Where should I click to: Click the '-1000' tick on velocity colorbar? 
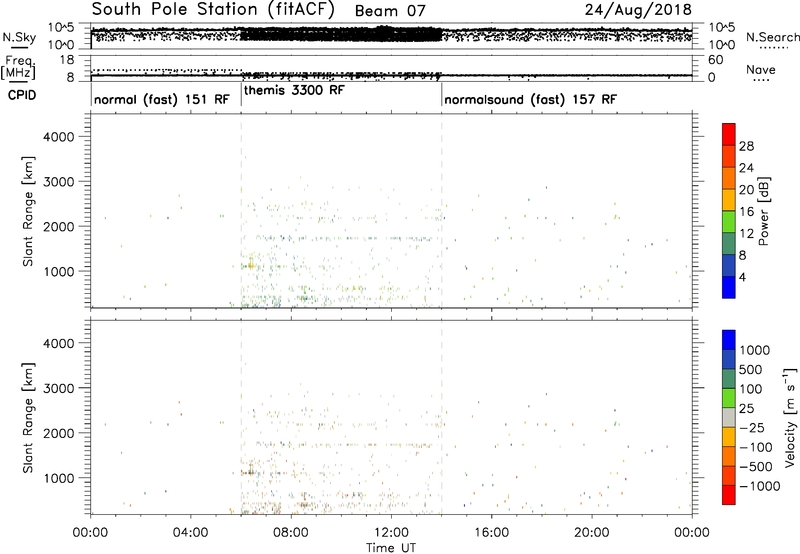pyautogui.click(x=759, y=486)
